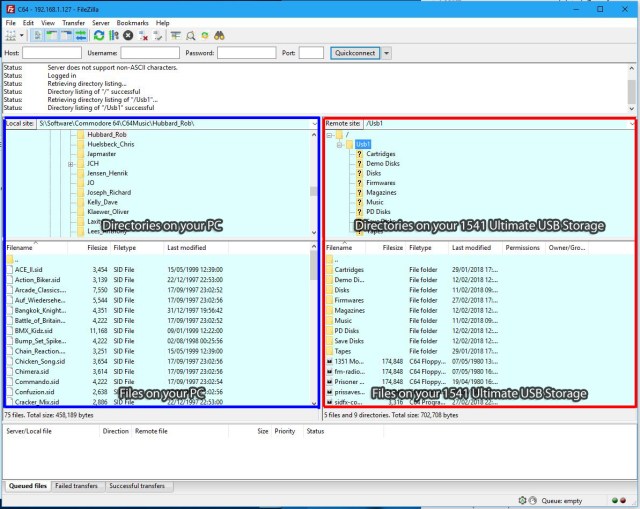Collapse the Usb1 node in remote tree

(x=339, y=144)
